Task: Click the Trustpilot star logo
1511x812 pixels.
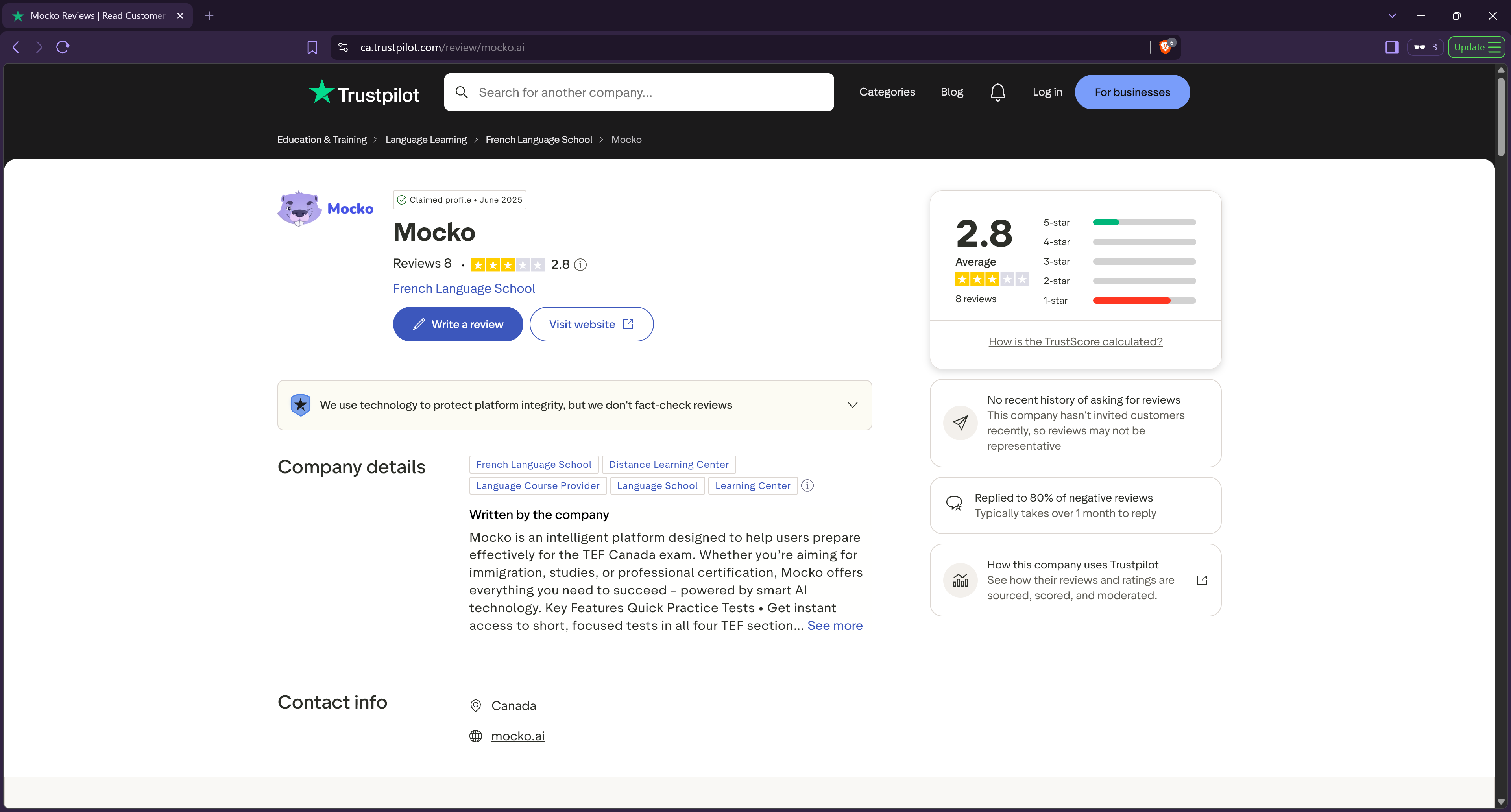Action: pyautogui.click(x=364, y=92)
